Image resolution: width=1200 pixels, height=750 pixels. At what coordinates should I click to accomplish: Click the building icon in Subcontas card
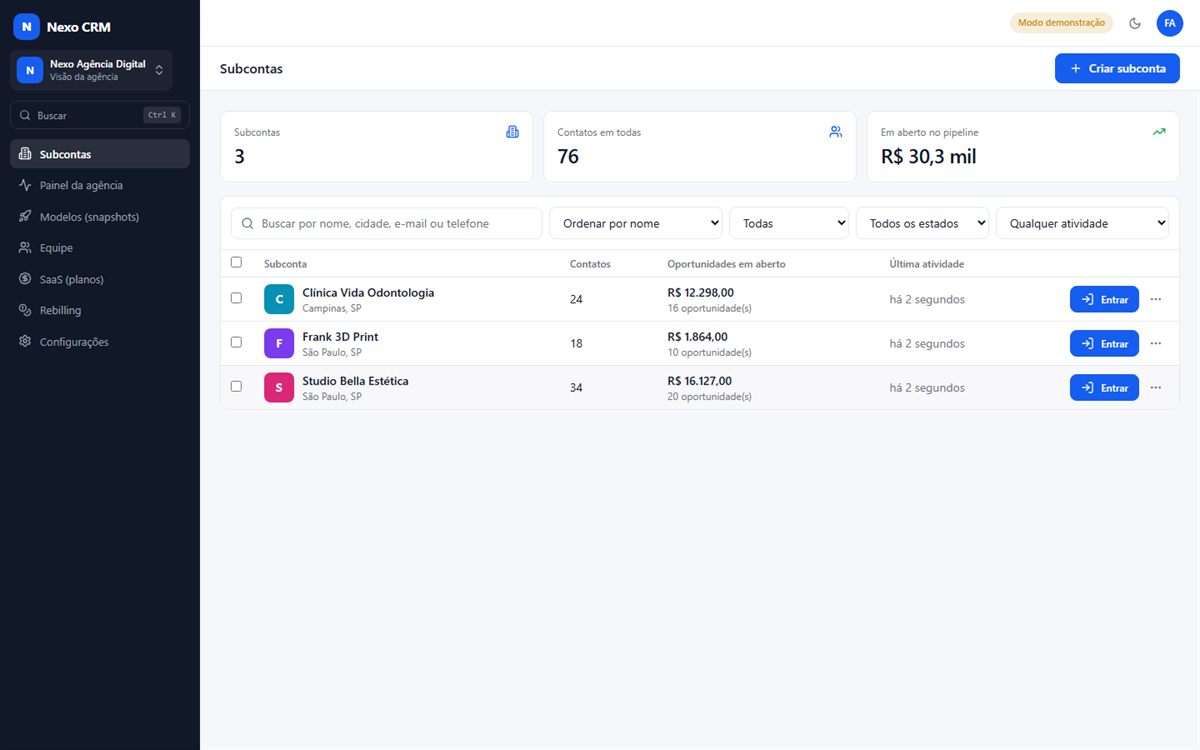click(x=513, y=132)
